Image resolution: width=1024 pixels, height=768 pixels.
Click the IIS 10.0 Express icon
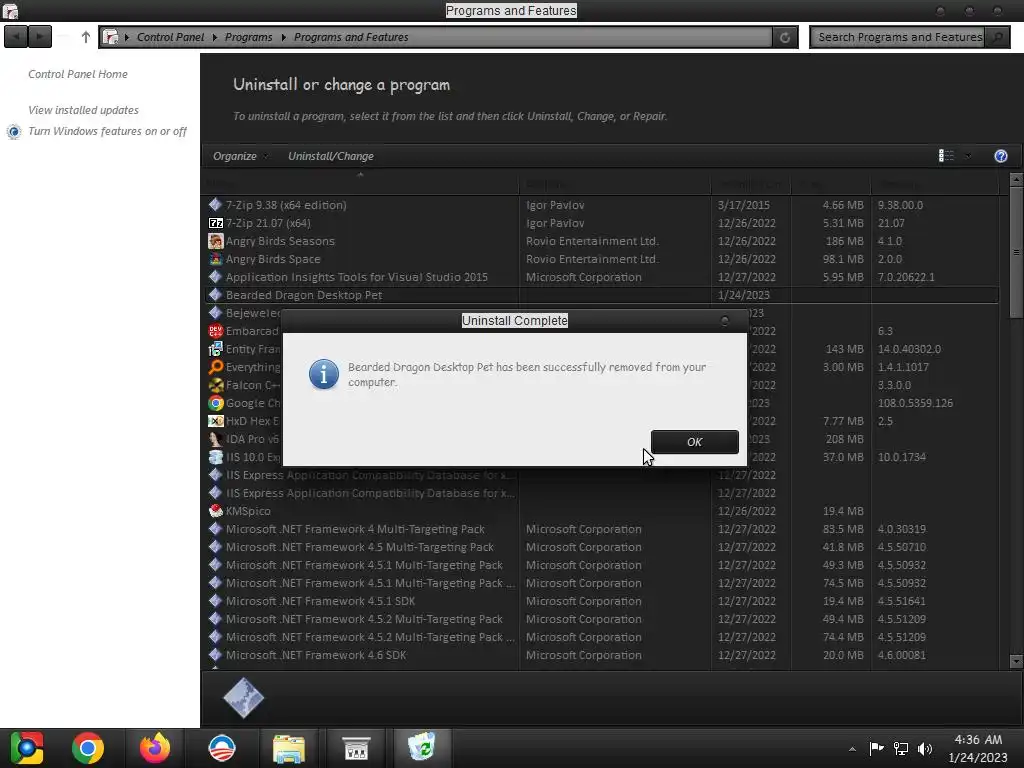(216, 457)
